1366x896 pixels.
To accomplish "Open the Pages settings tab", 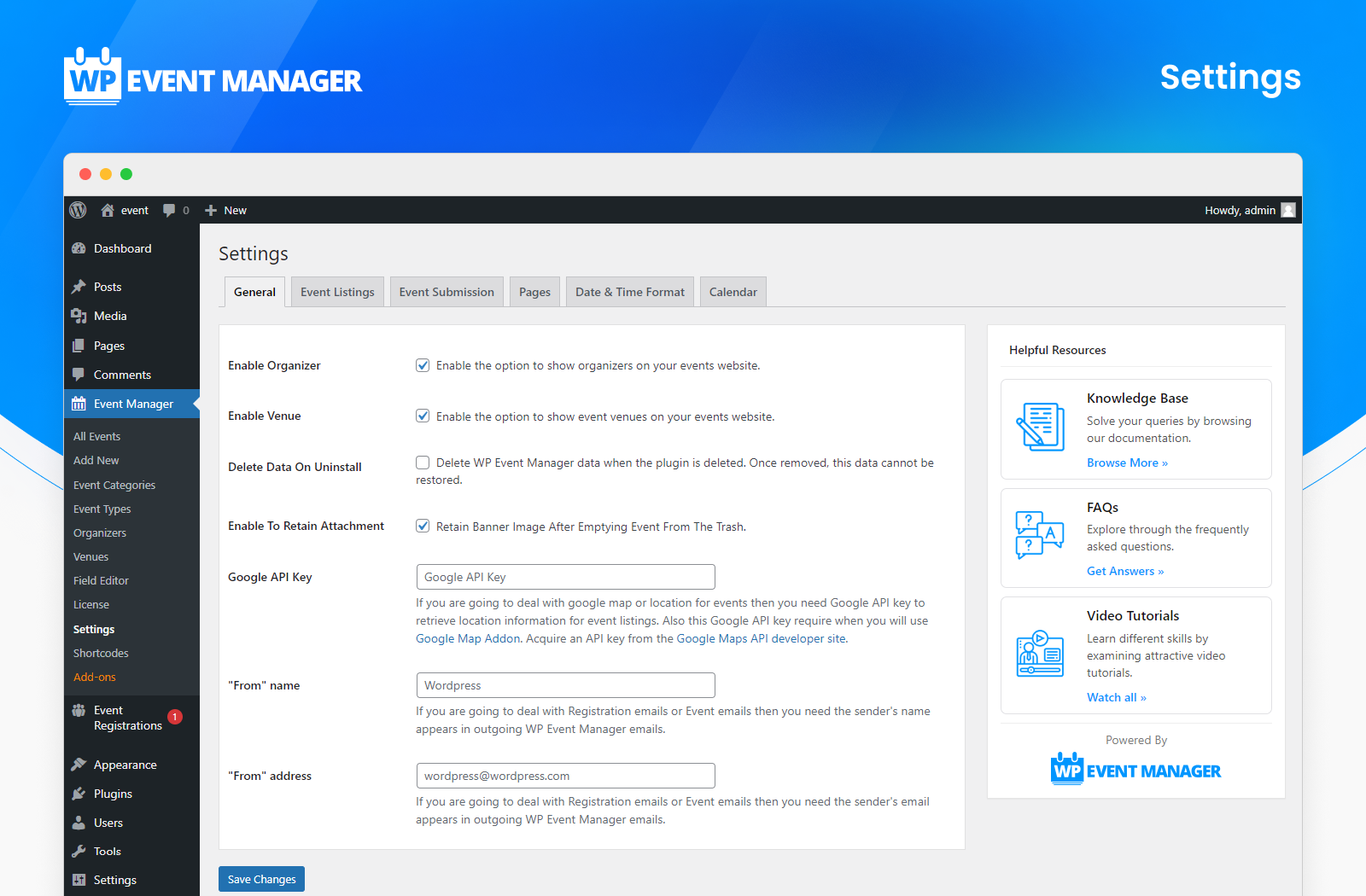I will pos(534,292).
